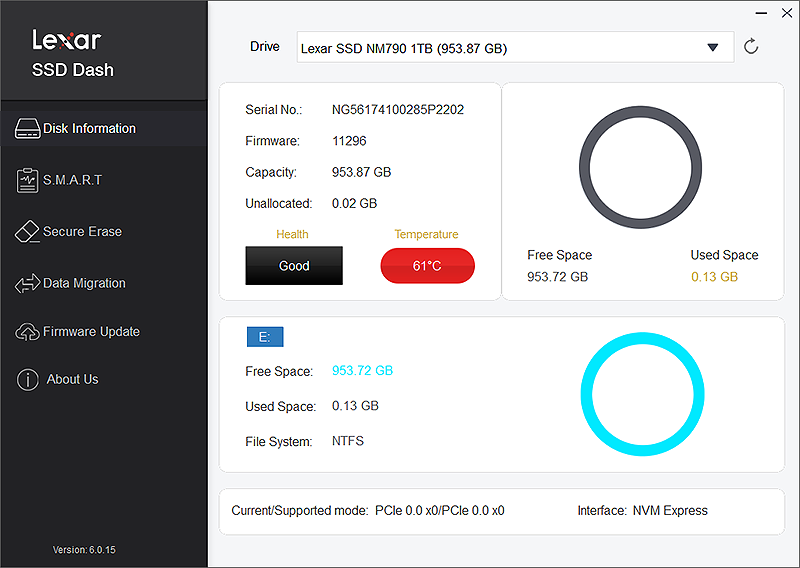Click the red 61°C temperature indicator
Screen dimensions: 800x568
point(427,266)
